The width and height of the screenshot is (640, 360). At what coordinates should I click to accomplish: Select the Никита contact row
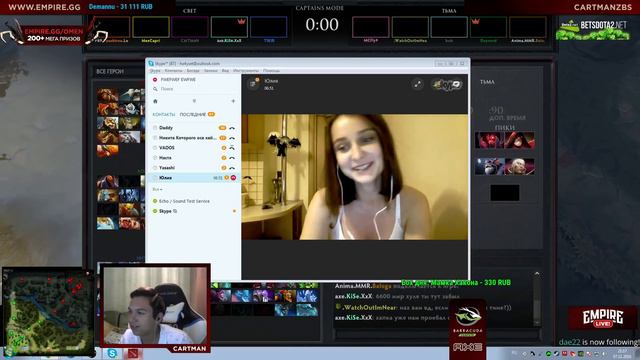pyautogui.click(x=193, y=138)
